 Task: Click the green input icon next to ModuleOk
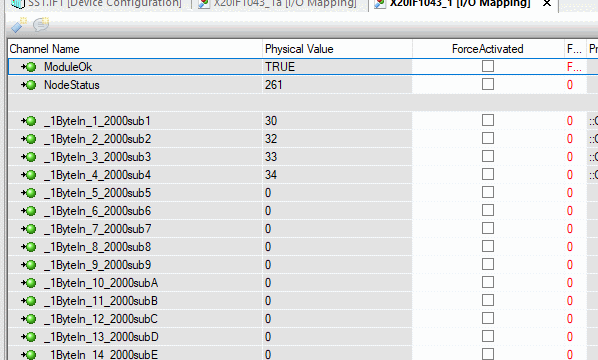point(29,67)
